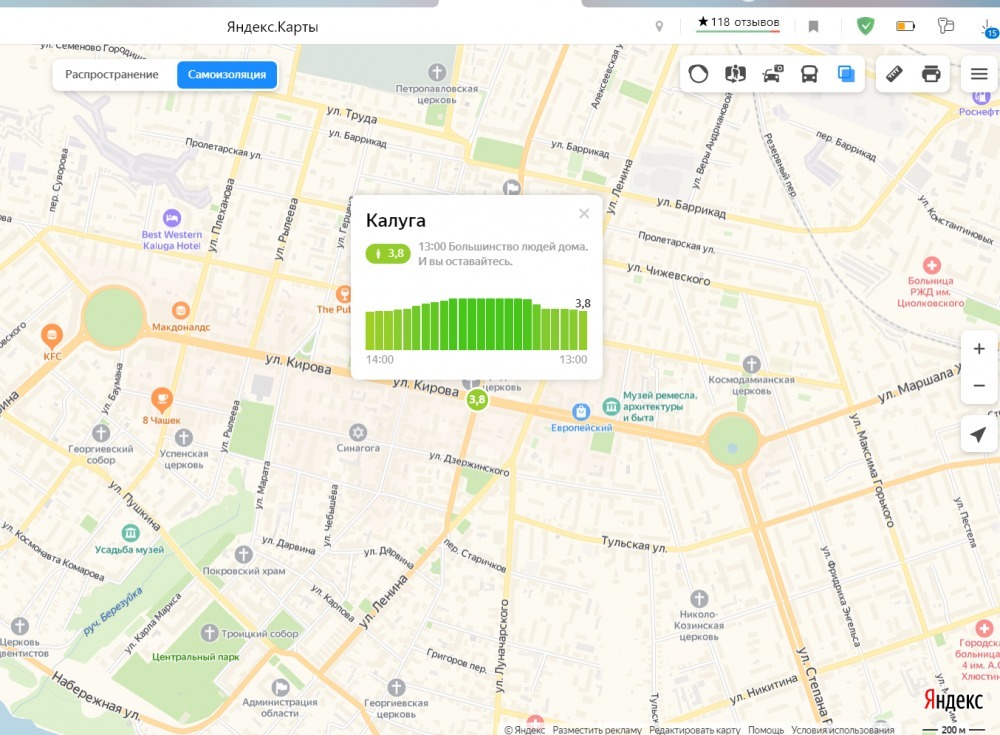Open Условия использования link
The image size is (1000, 735).
pyautogui.click(x=842, y=730)
